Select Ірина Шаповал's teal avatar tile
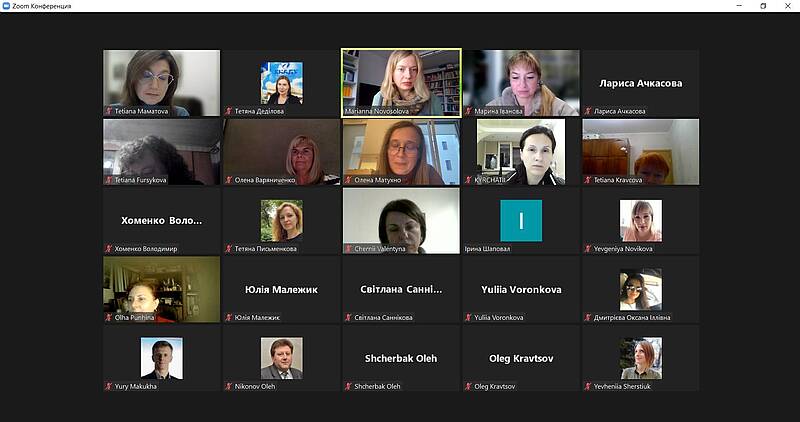 pyautogui.click(x=521, y=220)
